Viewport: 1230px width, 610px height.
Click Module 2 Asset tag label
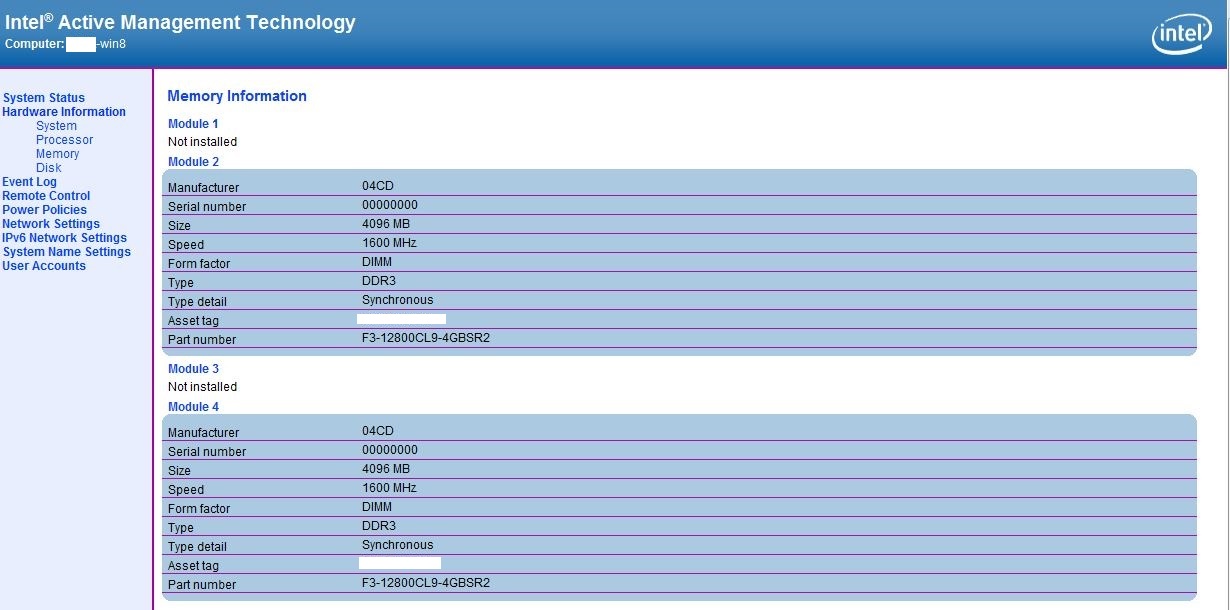193,321
